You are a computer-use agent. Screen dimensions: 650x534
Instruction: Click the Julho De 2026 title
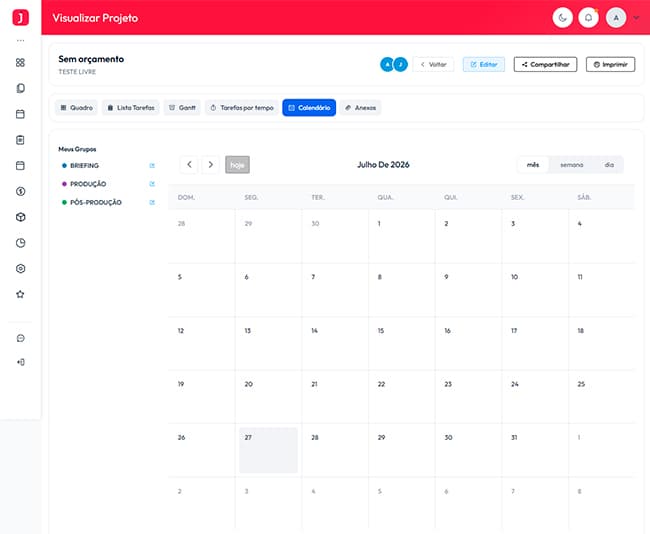[x=383, y=165]
